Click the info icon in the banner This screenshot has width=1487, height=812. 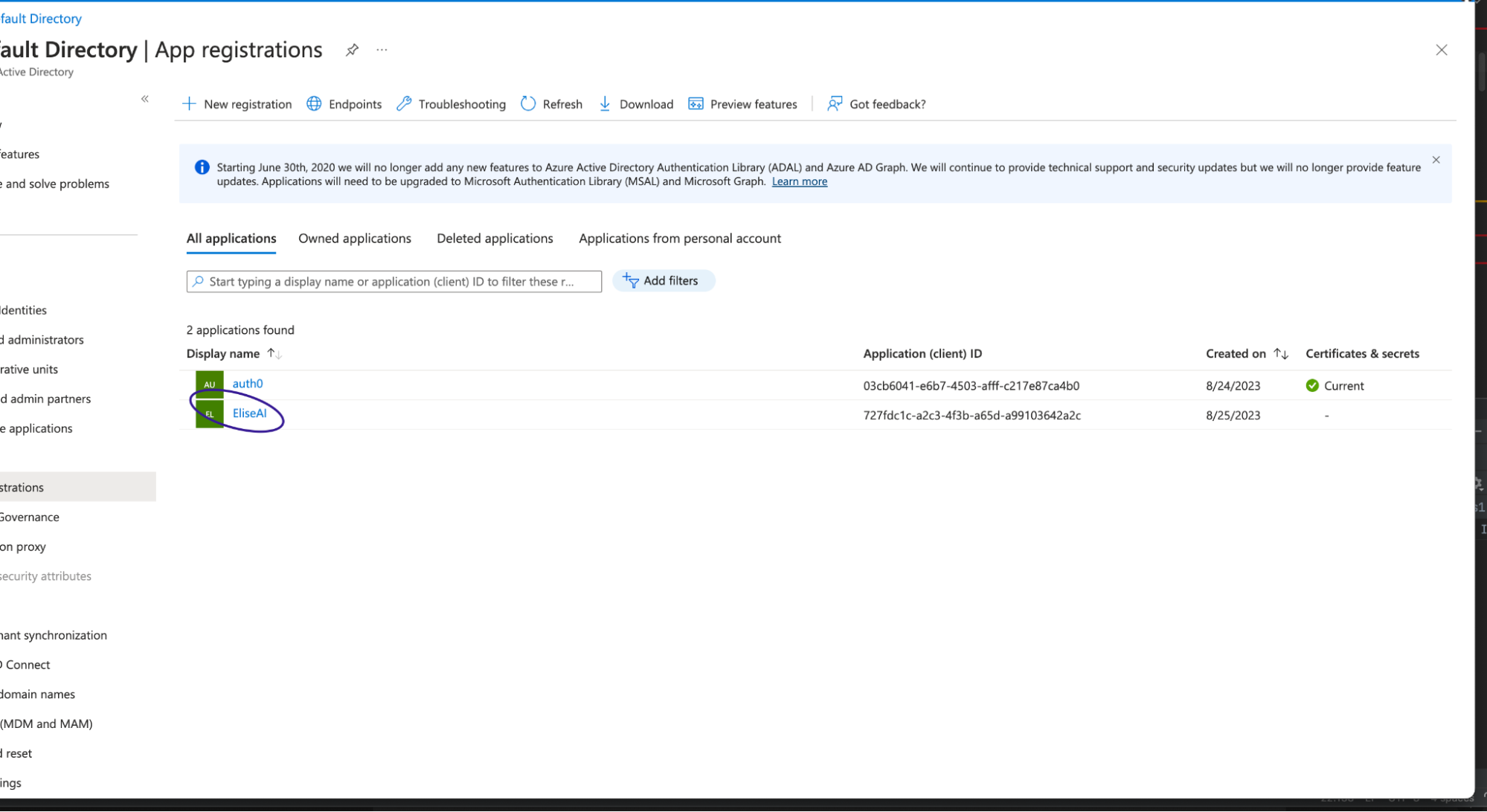[202, 167]
